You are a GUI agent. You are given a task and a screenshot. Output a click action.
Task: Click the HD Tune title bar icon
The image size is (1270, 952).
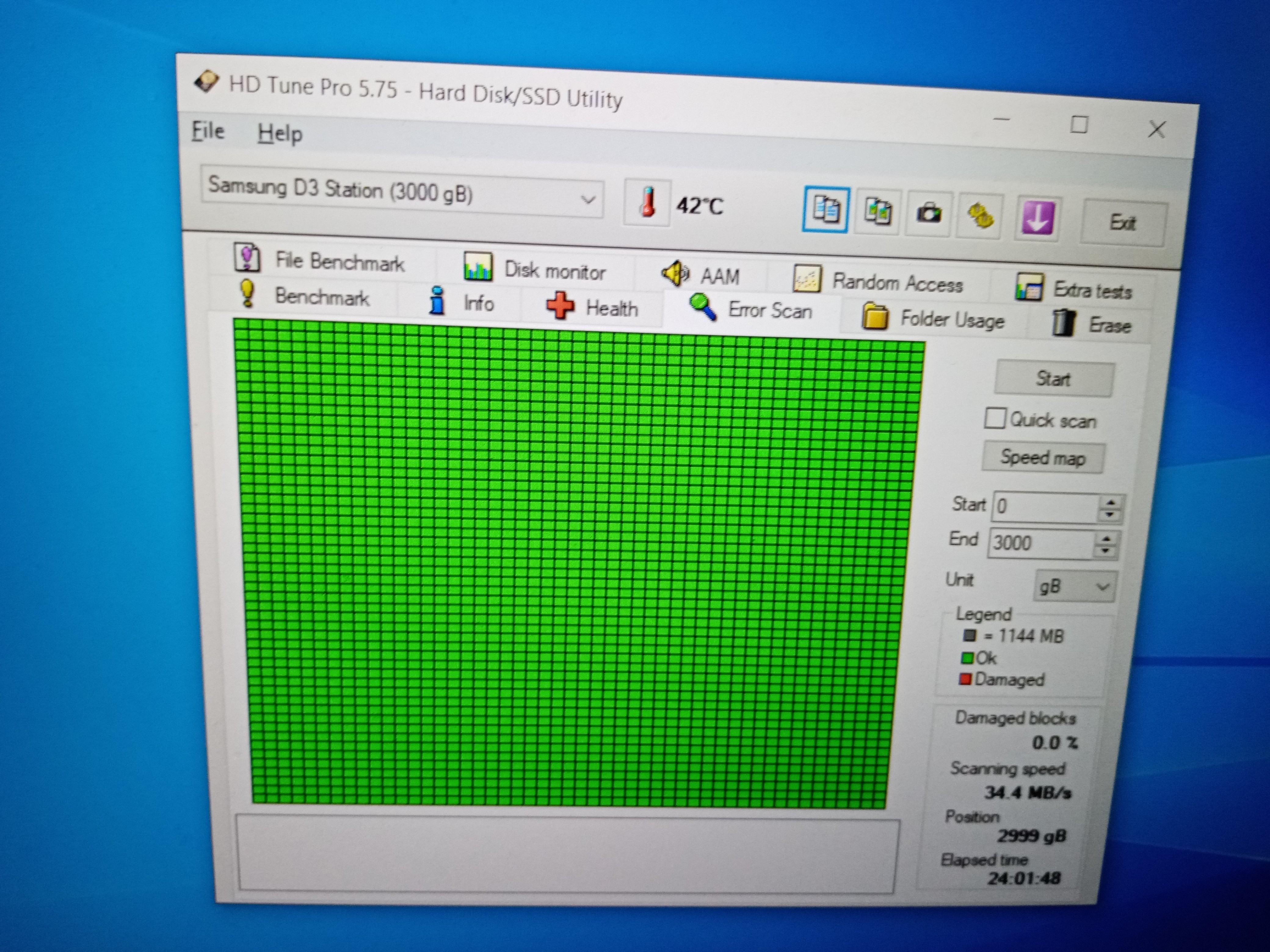[x=206, y=81]
